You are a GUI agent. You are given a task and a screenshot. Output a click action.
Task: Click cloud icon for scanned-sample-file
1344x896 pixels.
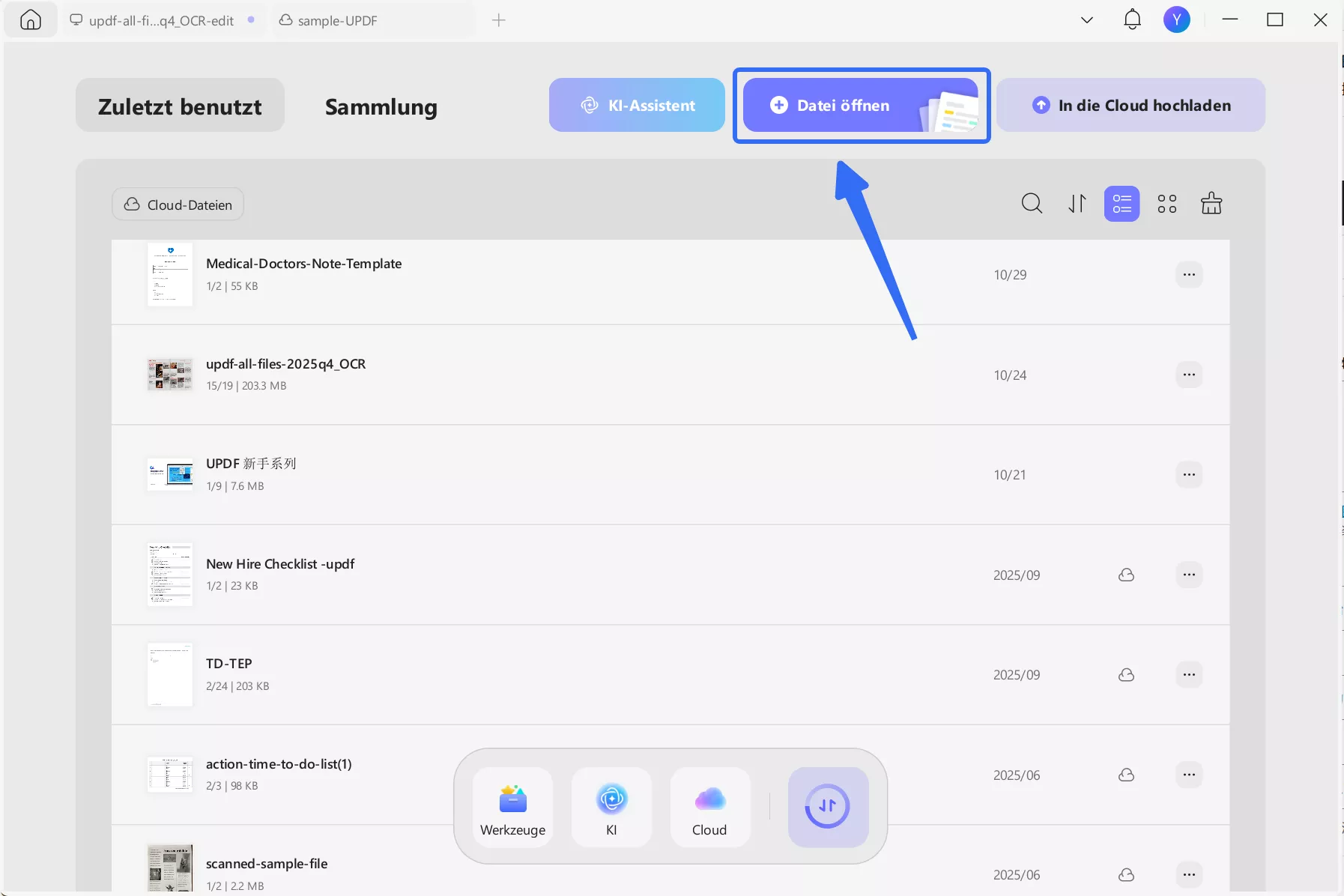pos(1126,875)
